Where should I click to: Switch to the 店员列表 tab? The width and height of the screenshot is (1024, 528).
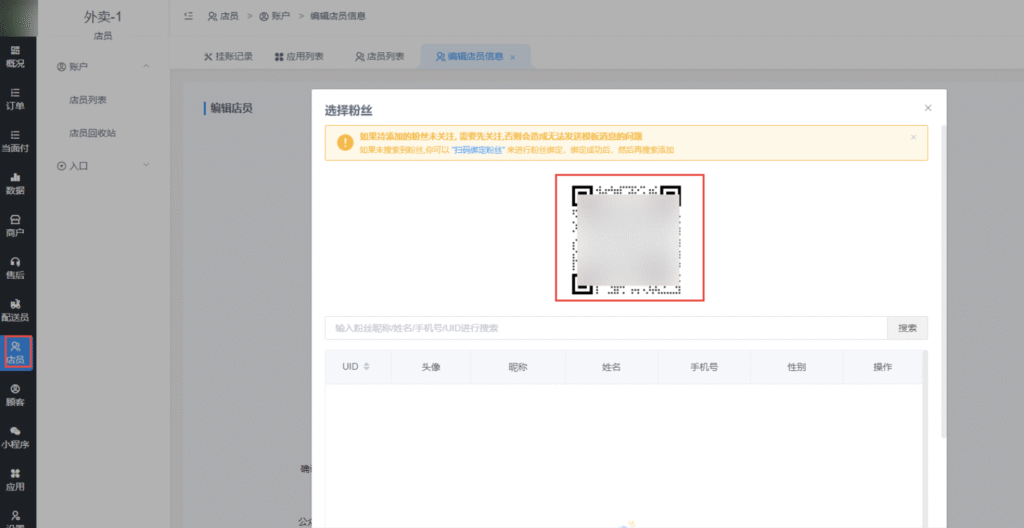379,57
